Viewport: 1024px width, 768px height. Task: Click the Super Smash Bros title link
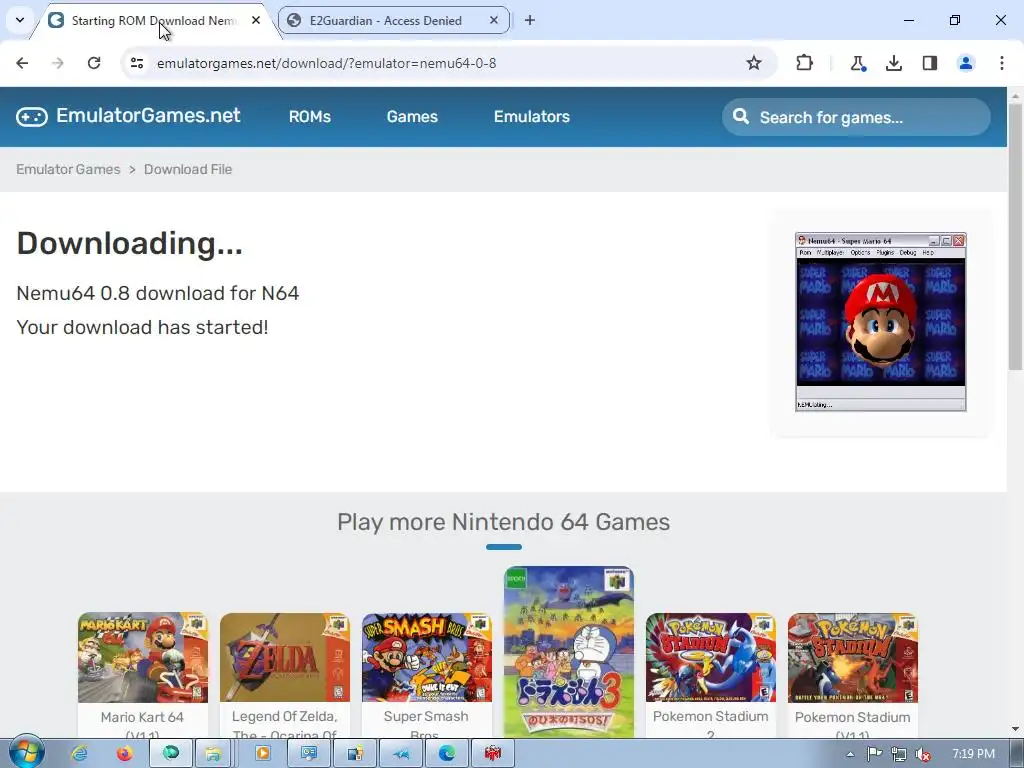click(426, 724)
